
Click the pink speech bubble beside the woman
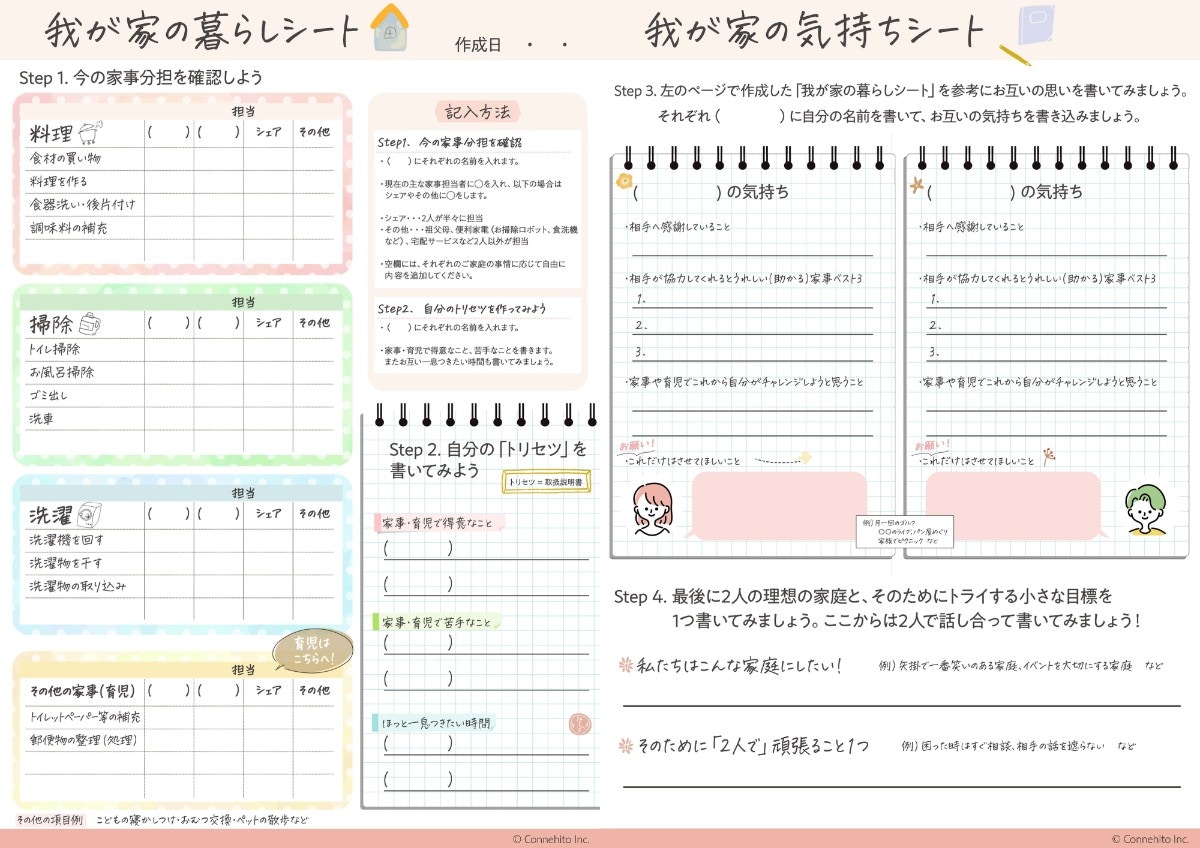(778, 504)
